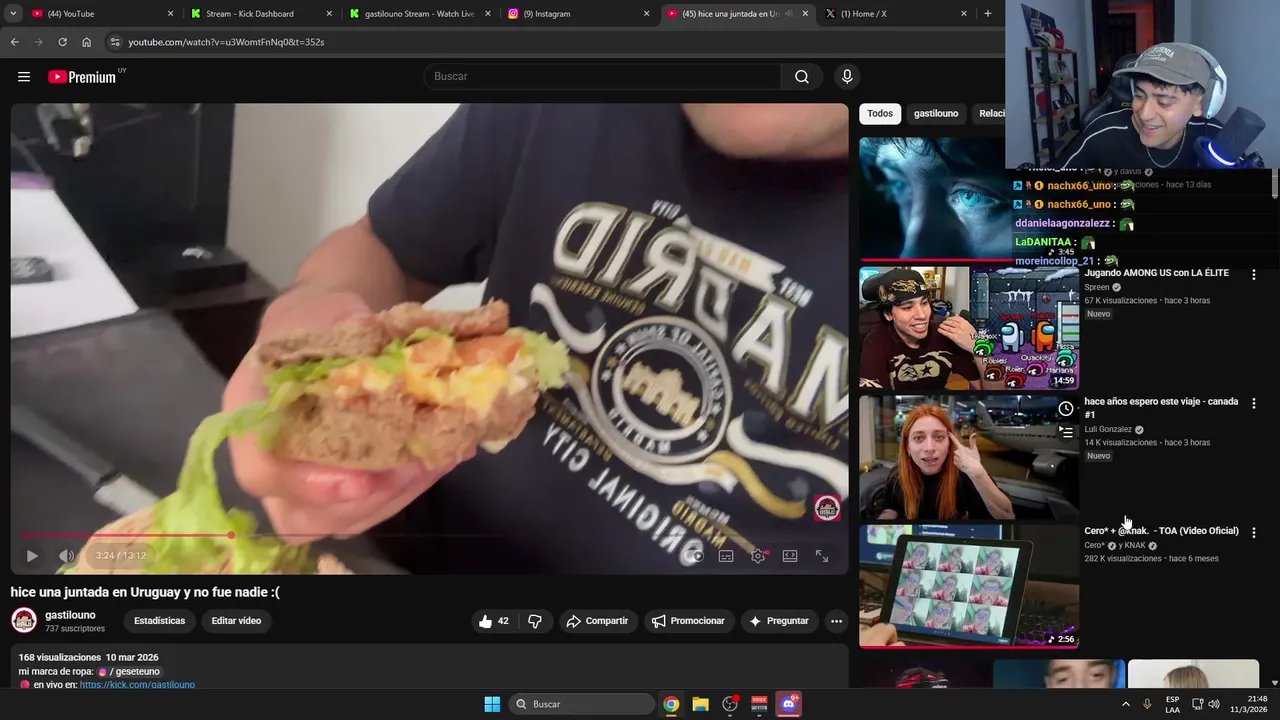Go back with the browser back arrow
The width and height of the screenshot is (1280, 720).
(14, 42)
